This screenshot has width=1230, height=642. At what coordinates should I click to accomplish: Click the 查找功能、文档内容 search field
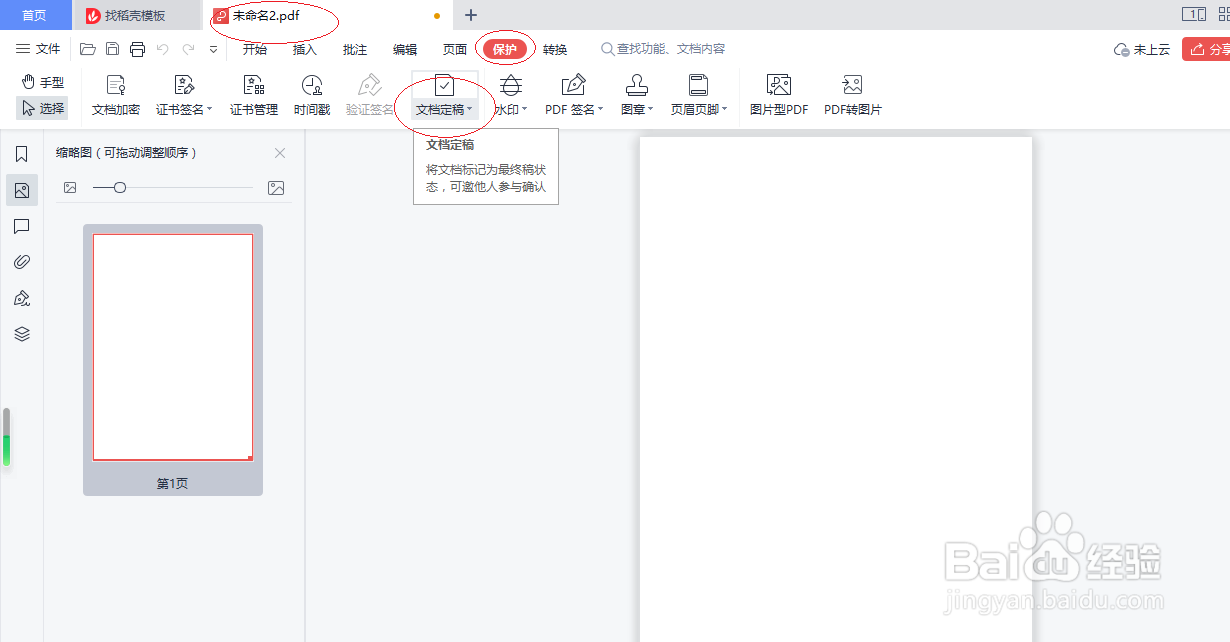[x=663, y=49]
